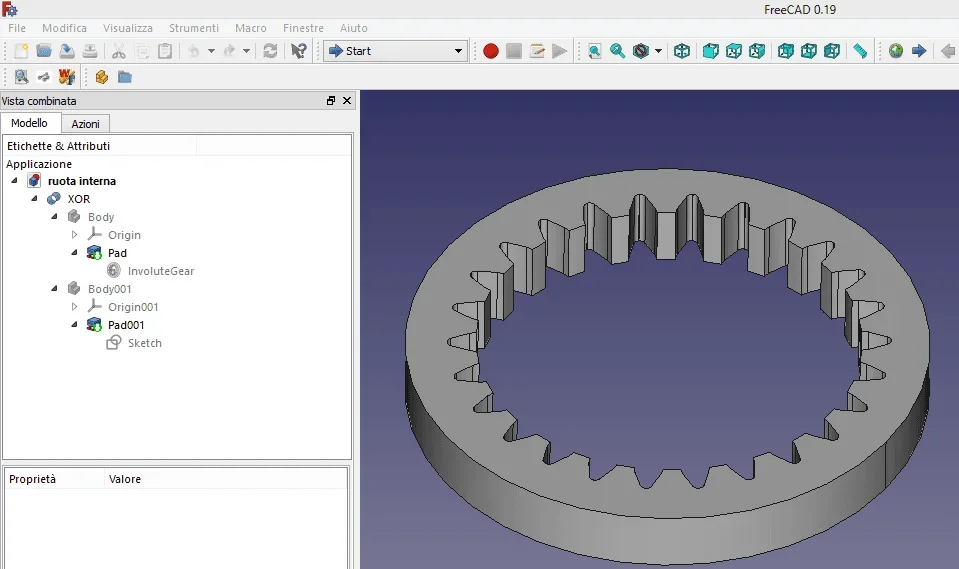The height and width of the screenshot is (569, 959).
Task: Open the Draw Style dropdown arrow
Action: (x=658, y=51)
